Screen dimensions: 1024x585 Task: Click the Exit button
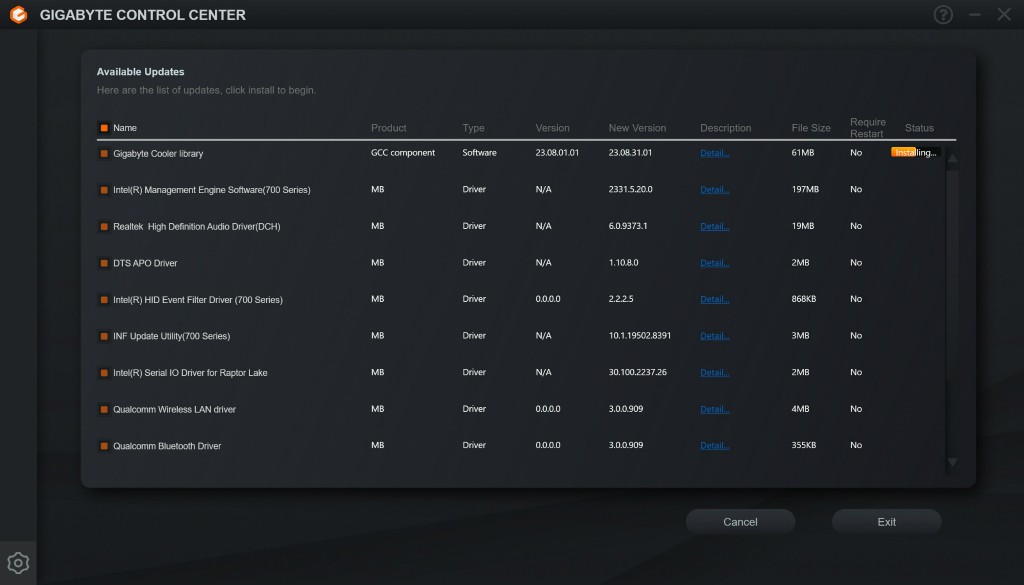(886, 522)
